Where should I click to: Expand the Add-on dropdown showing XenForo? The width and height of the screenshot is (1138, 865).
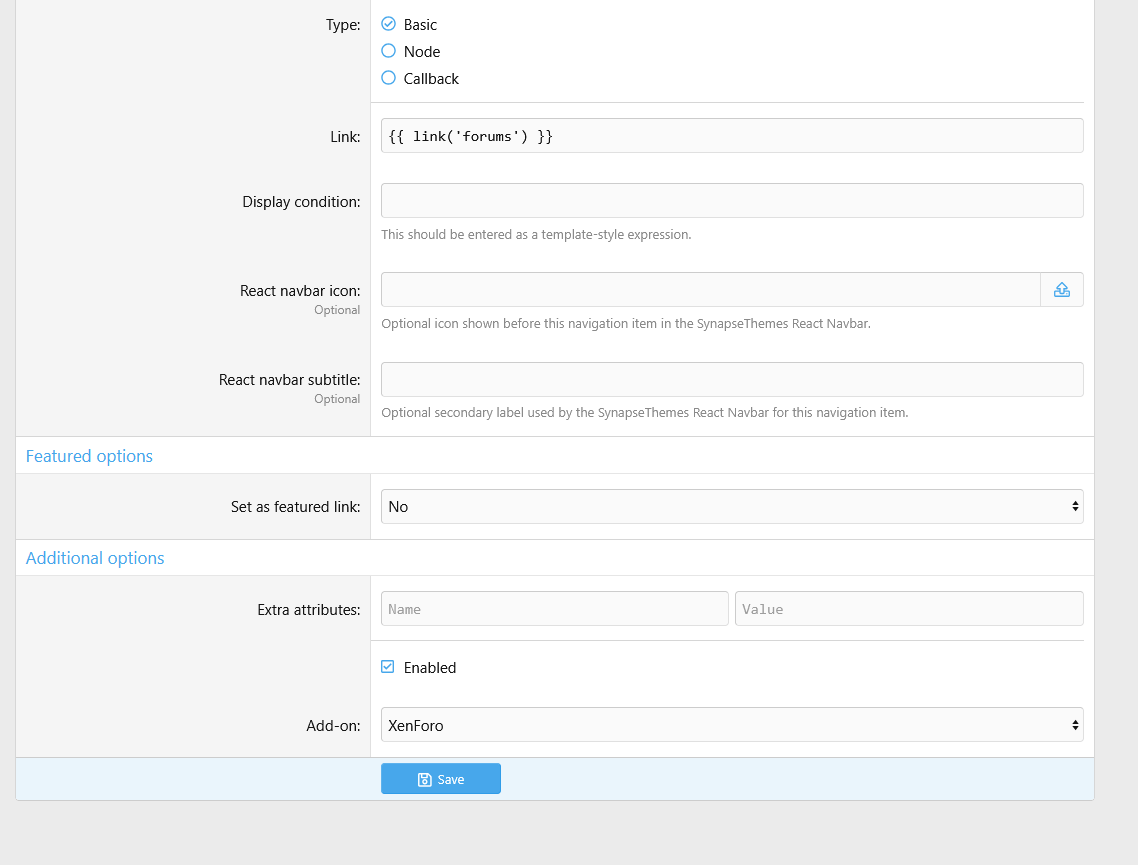click(x=731, y=725)
